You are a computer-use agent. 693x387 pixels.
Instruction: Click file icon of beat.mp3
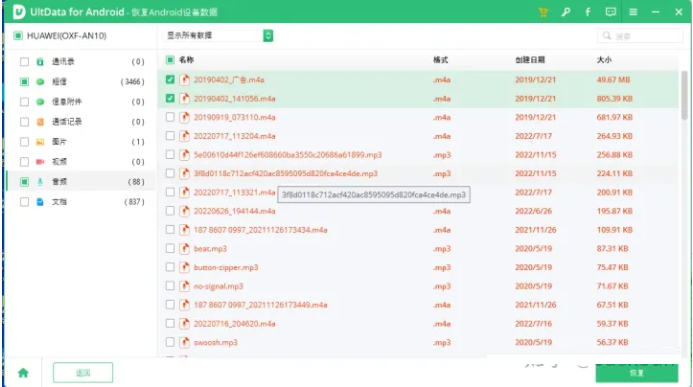(x=184, y=249)
